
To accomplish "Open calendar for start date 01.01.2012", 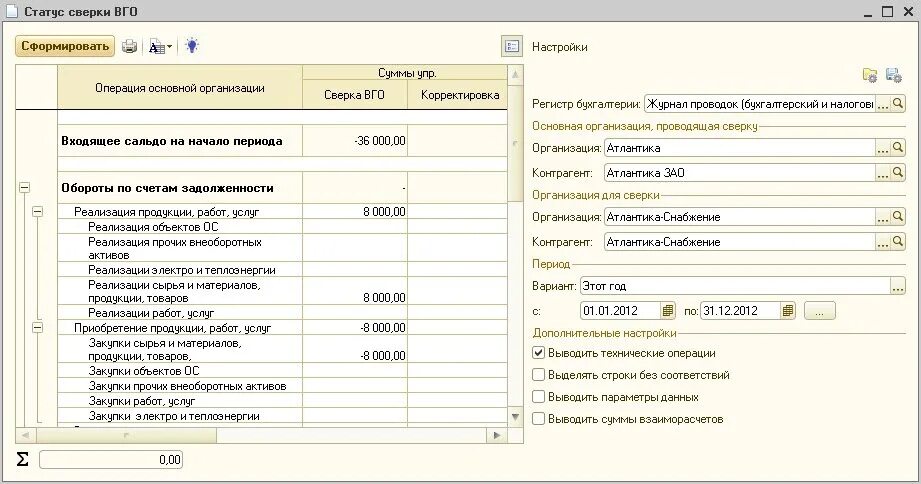I will point(667,311).
